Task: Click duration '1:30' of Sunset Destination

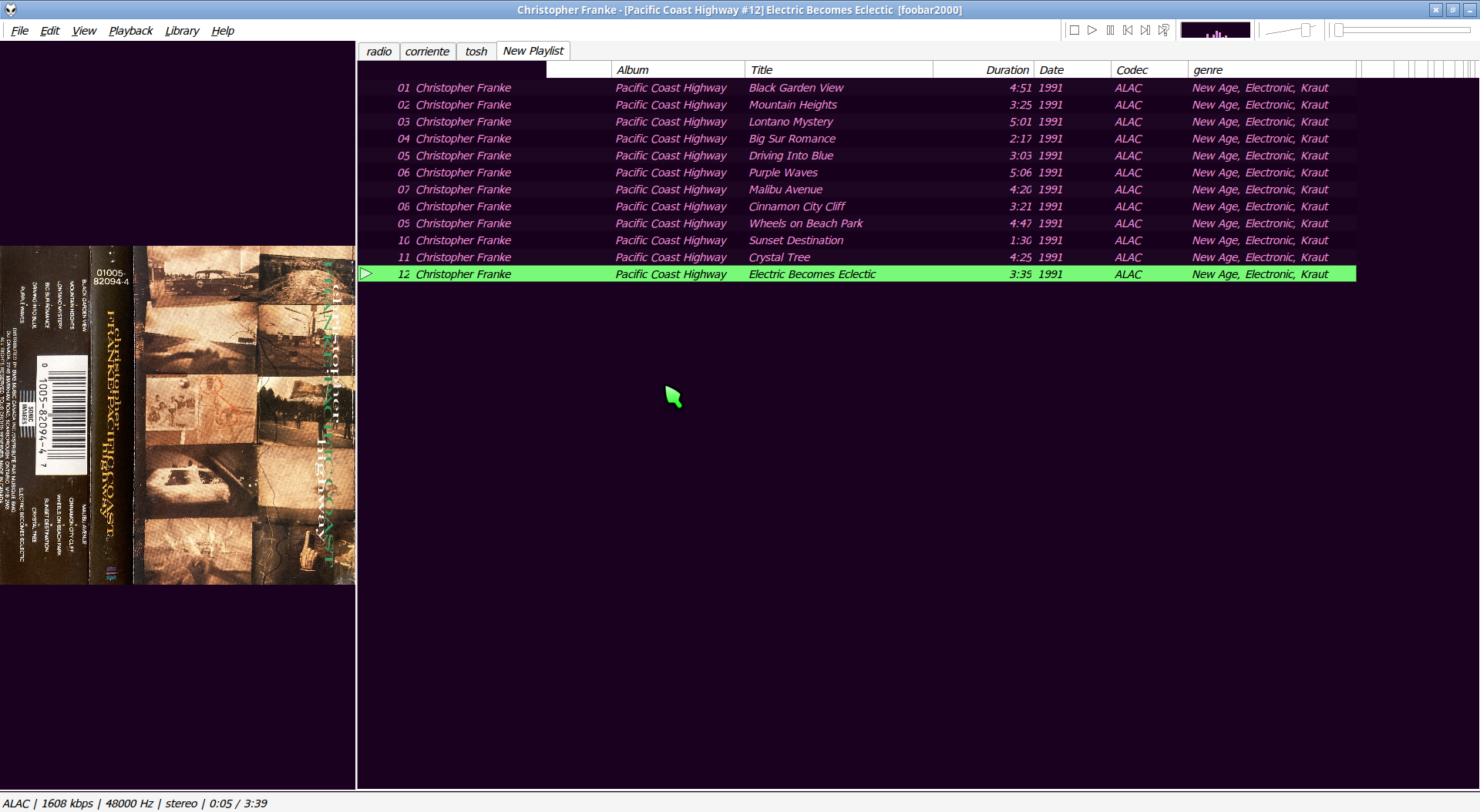Action: (1021, 240)
